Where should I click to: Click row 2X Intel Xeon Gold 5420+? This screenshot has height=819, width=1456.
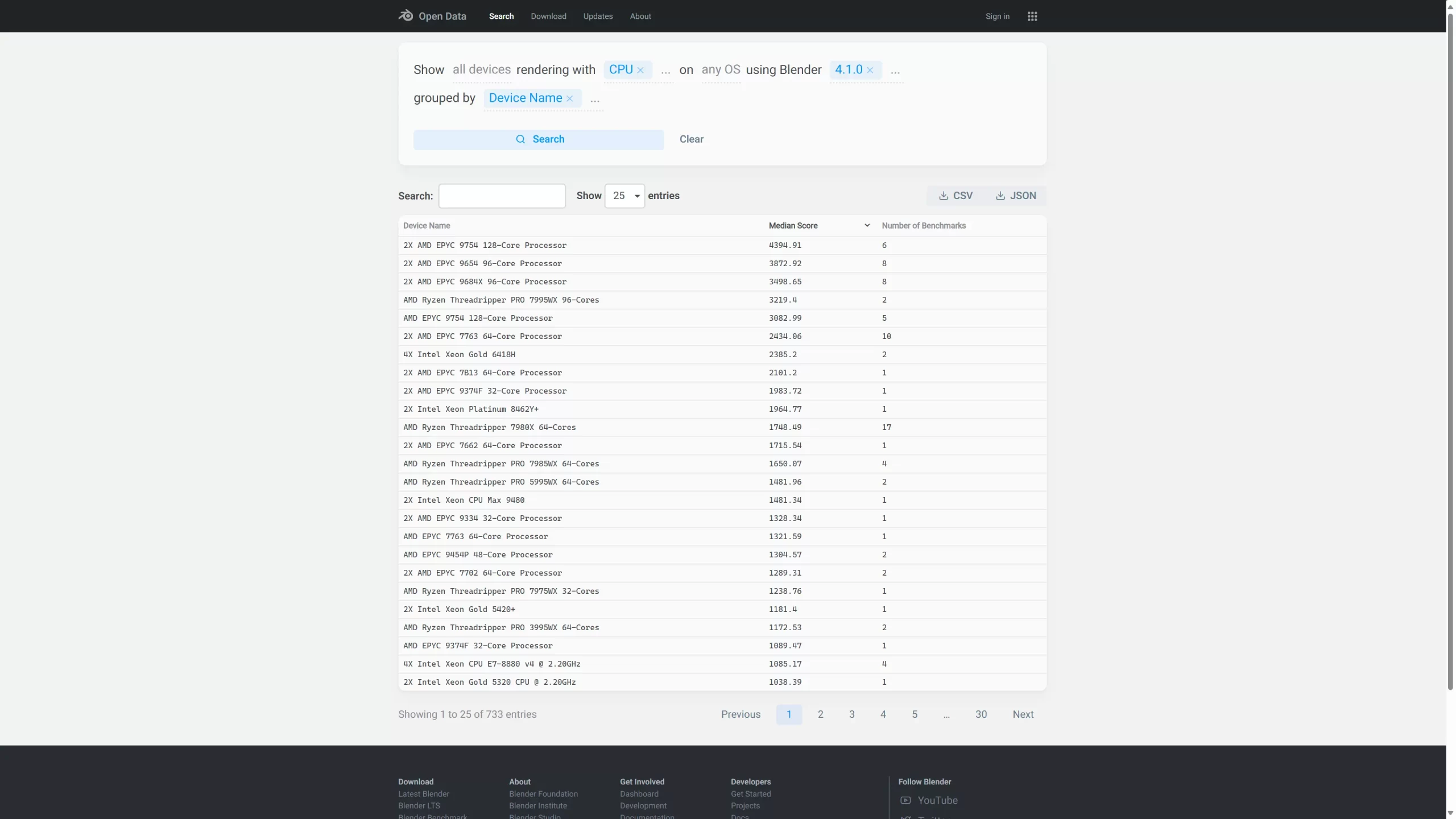point(722,610)
